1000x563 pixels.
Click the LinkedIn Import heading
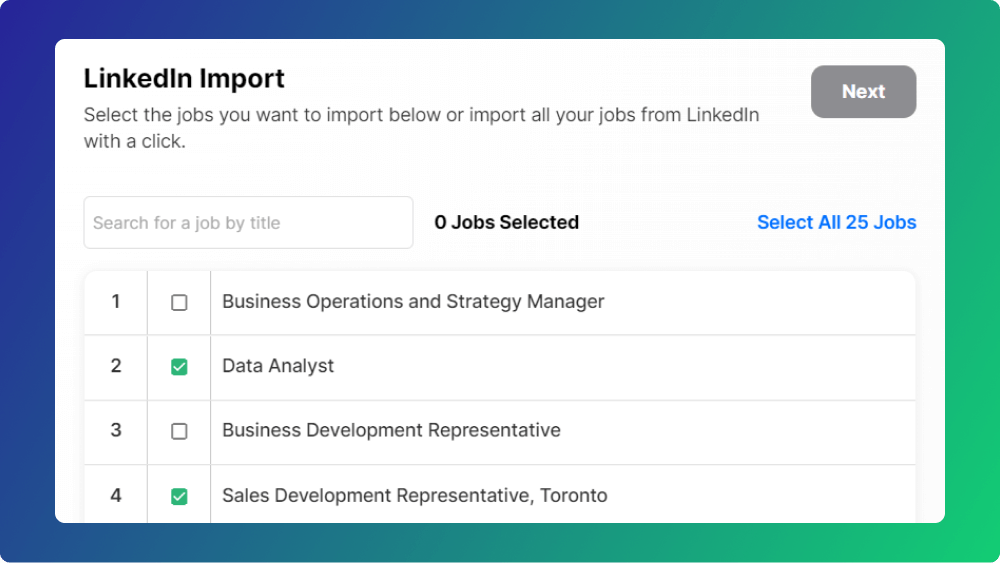[184, 78]
